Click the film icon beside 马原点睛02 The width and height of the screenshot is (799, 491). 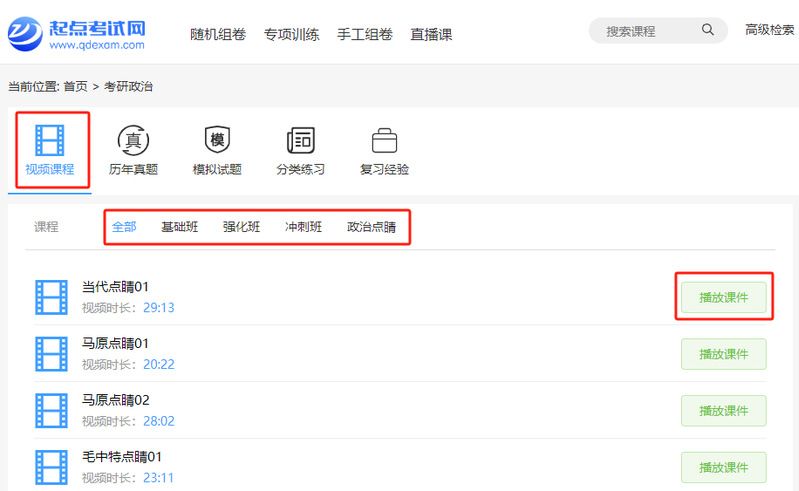(x=51, y=410)
